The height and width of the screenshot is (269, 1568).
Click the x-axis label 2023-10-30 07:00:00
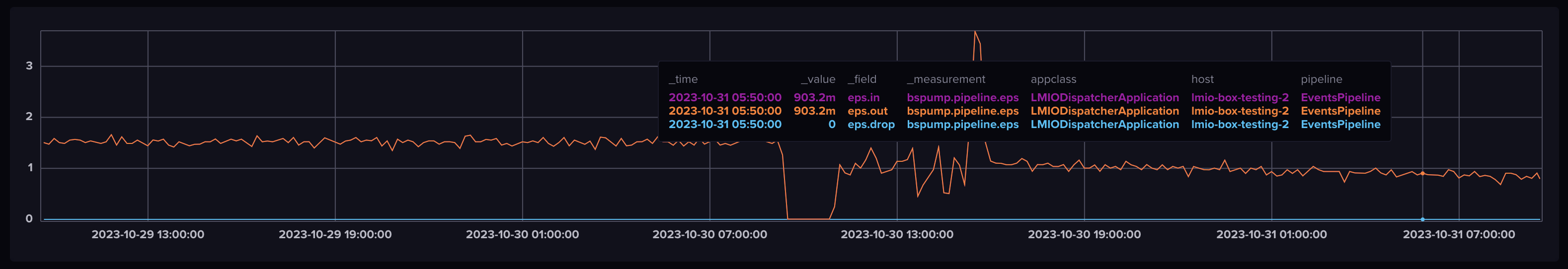[x=710, y=234]
